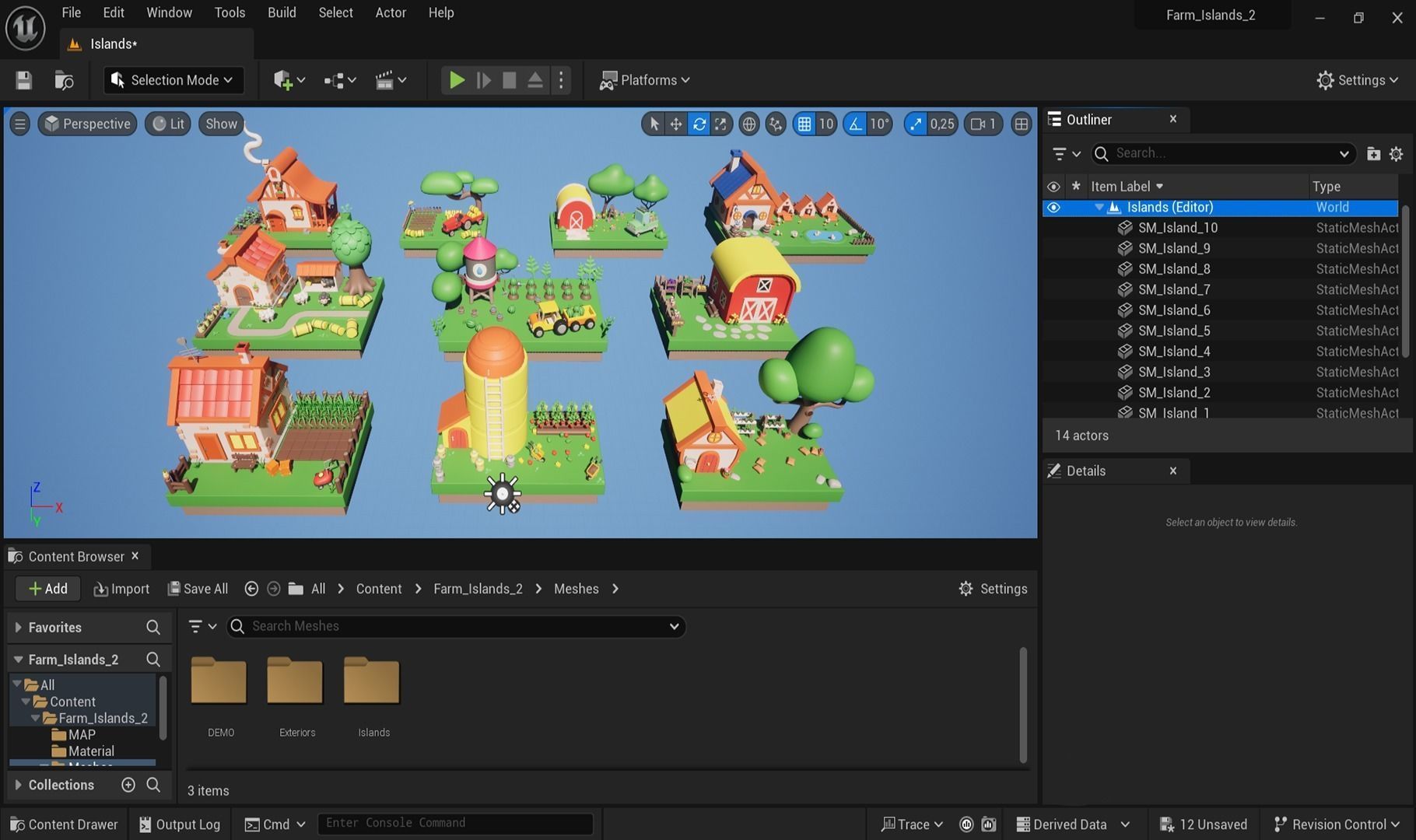Open the Build menu
Viewport: 1416px width, 840px height.
(x=282, y=12)
